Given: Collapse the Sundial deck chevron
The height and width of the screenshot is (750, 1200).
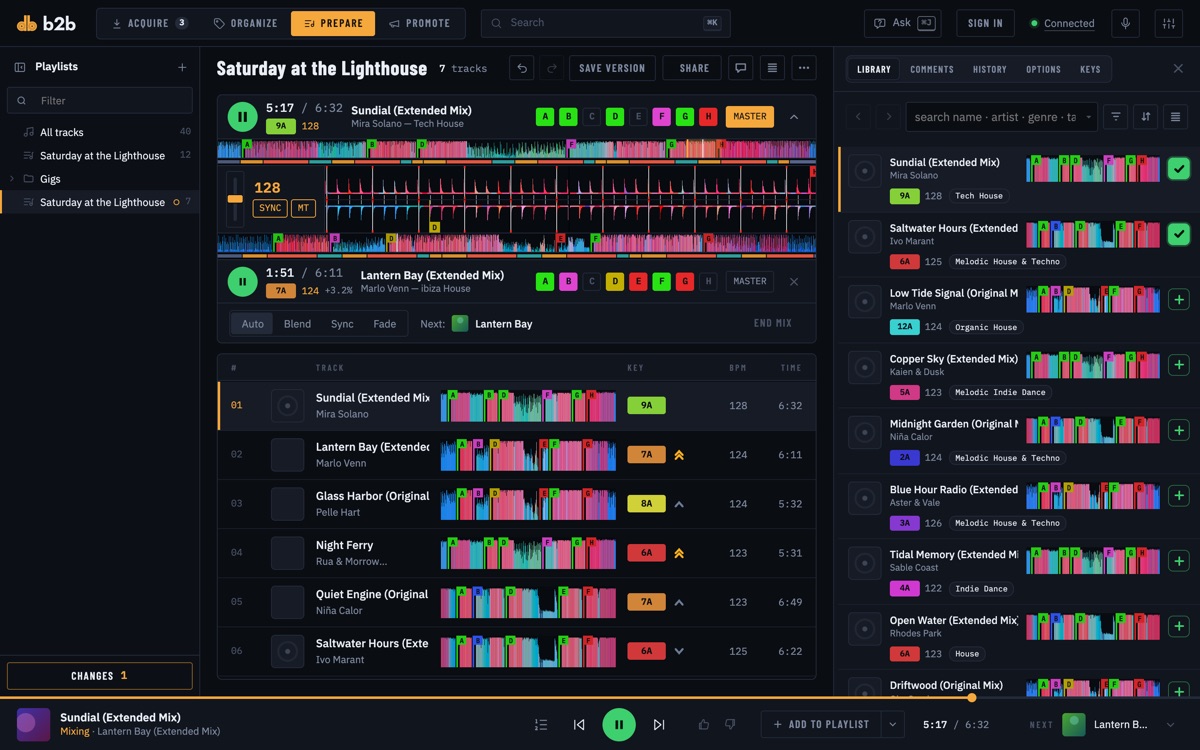Looking at the screenshot, I should pyautogui.click(x=794, y=117).
